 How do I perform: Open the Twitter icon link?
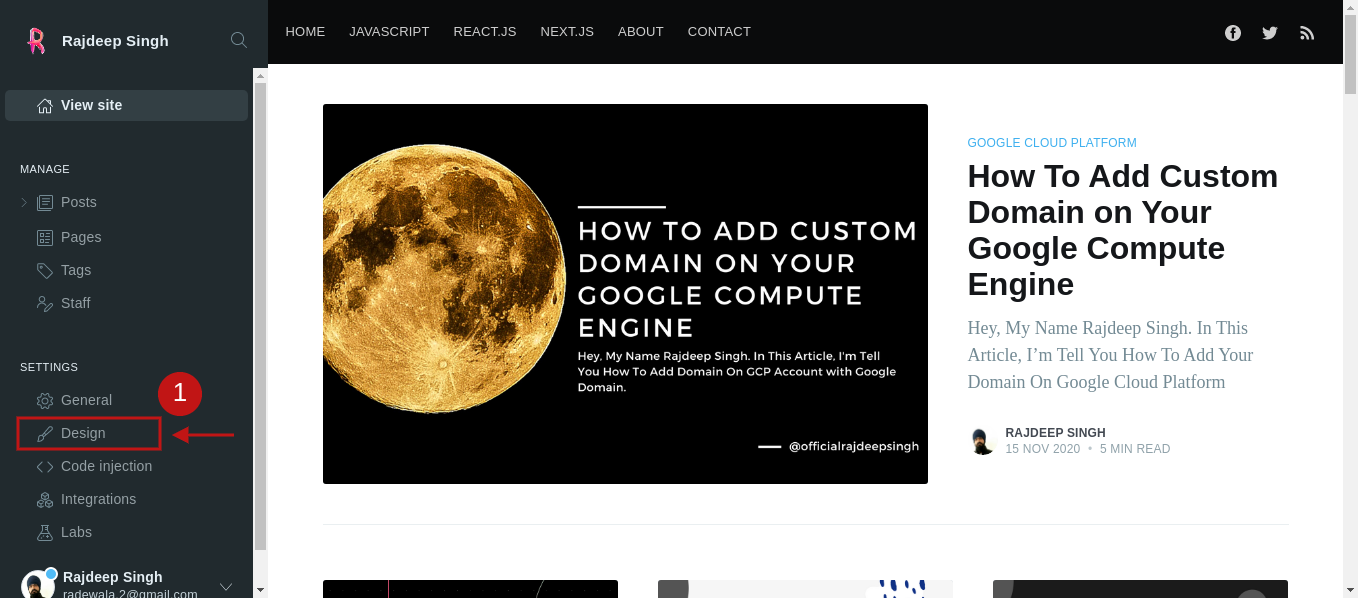click(x=1270, y=33)
